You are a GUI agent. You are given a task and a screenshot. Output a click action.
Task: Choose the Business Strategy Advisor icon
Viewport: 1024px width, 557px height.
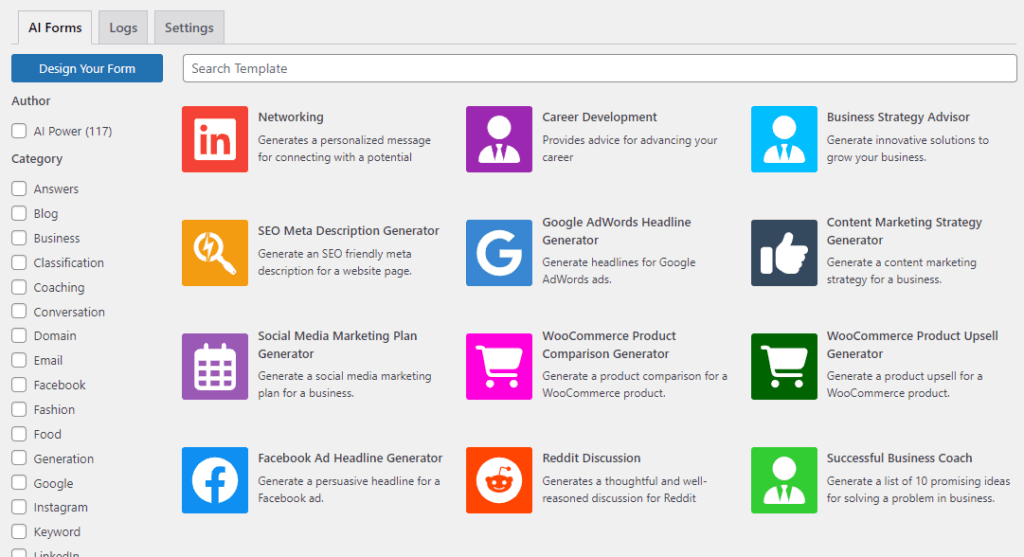[x=784, y=139]
